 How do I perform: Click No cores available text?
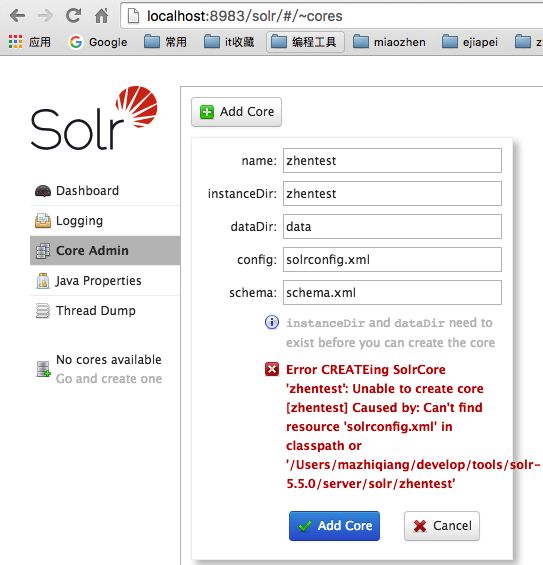coord(109,360)
